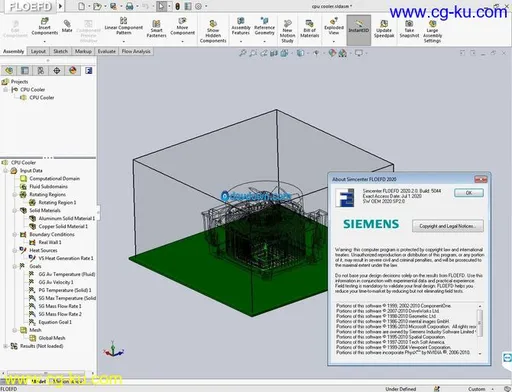Image resolution: width=512 pixels, height=392 pixels.
Task: Click the Open file icon
Action: 97,6
